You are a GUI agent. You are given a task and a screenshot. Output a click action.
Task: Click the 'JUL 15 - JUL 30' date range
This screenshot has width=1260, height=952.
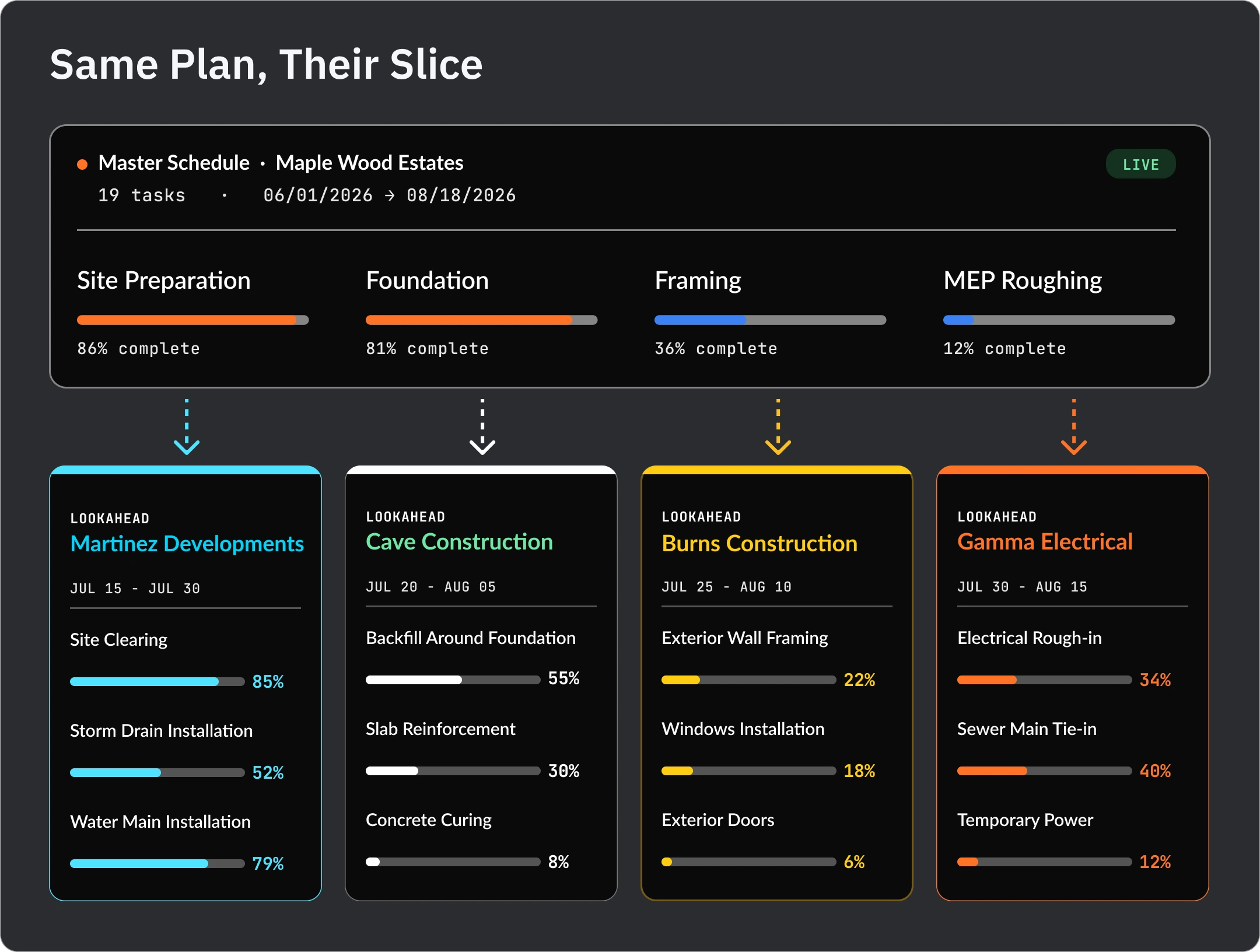[x=135, y=589]
